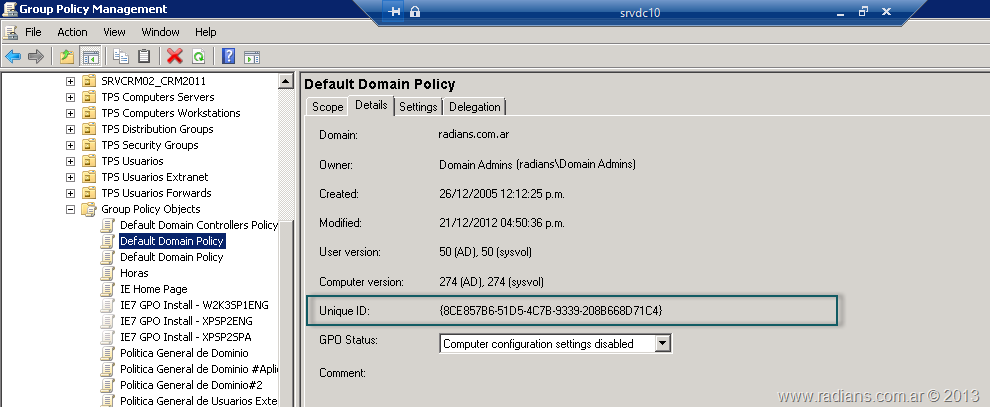Switch to the Settings tab

[418, 107]
